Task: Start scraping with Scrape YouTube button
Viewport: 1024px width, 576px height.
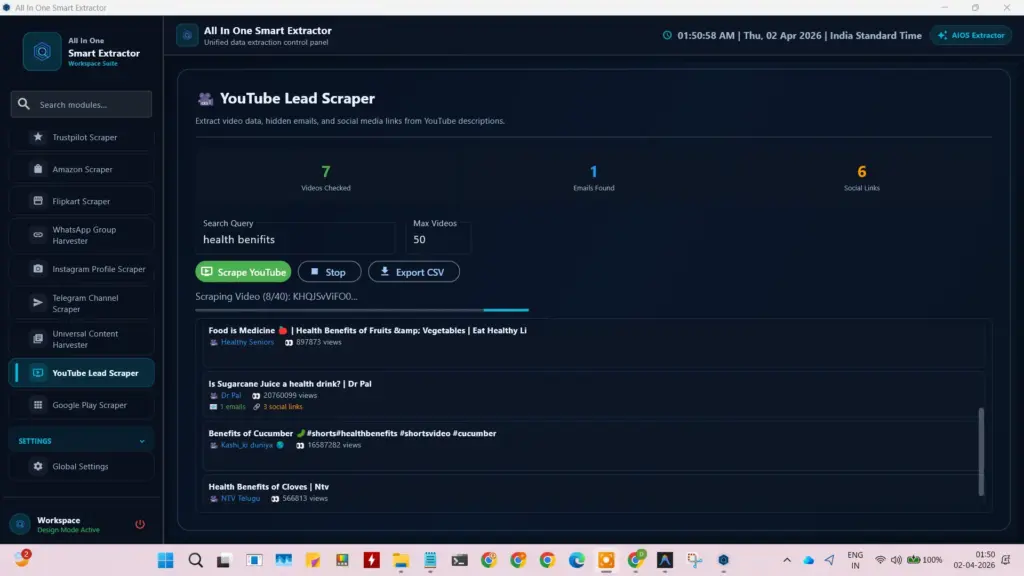Action: click(243, 272)
